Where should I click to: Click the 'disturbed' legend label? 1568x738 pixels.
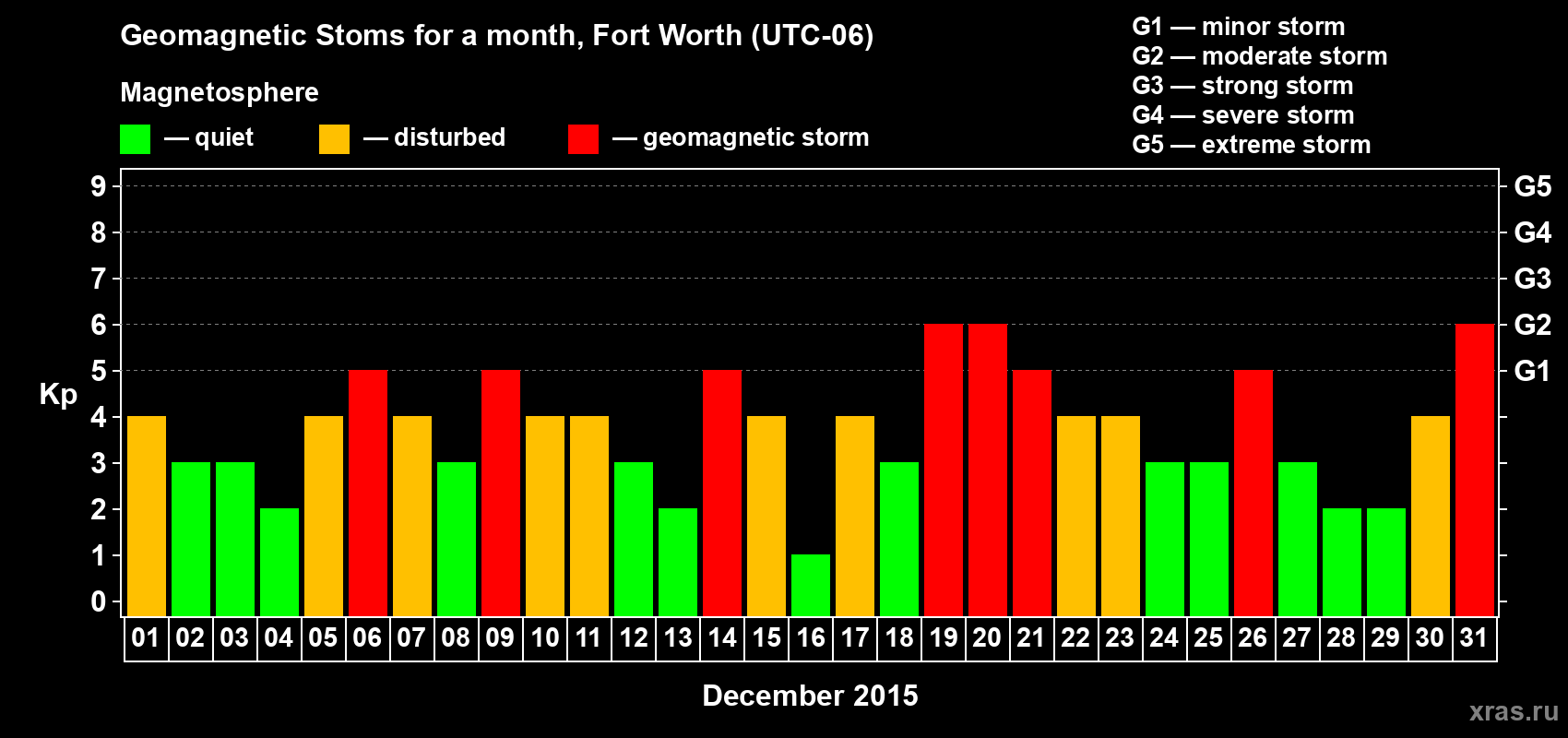450,137
